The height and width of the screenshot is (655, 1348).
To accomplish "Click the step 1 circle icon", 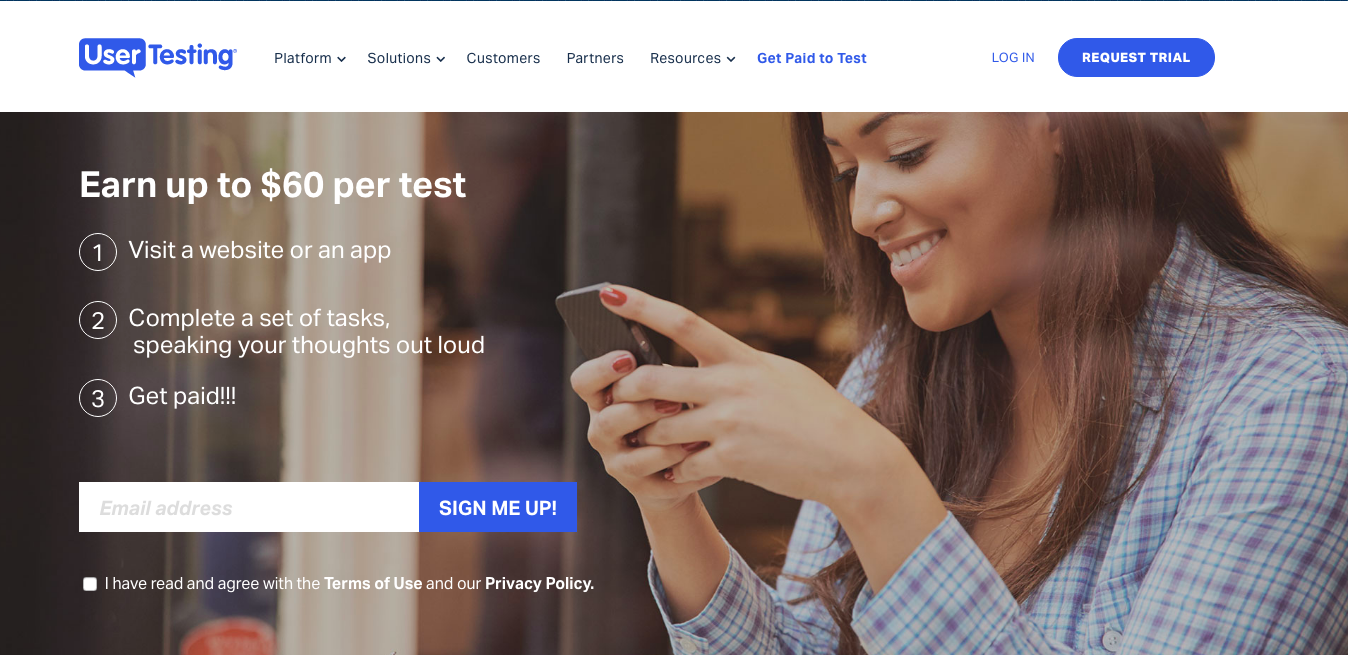I will 98,252.
